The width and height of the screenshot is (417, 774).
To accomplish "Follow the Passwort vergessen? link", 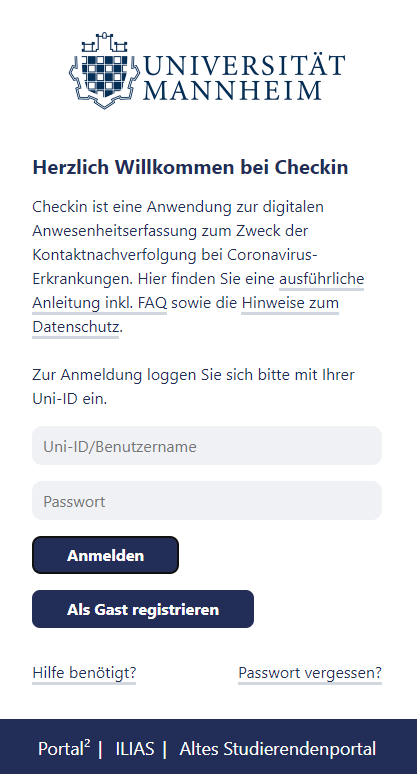I will 310,673.
